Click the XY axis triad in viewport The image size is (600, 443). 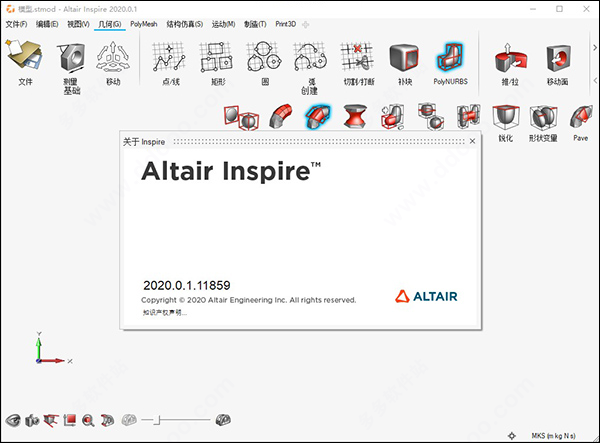pos(53,348)
